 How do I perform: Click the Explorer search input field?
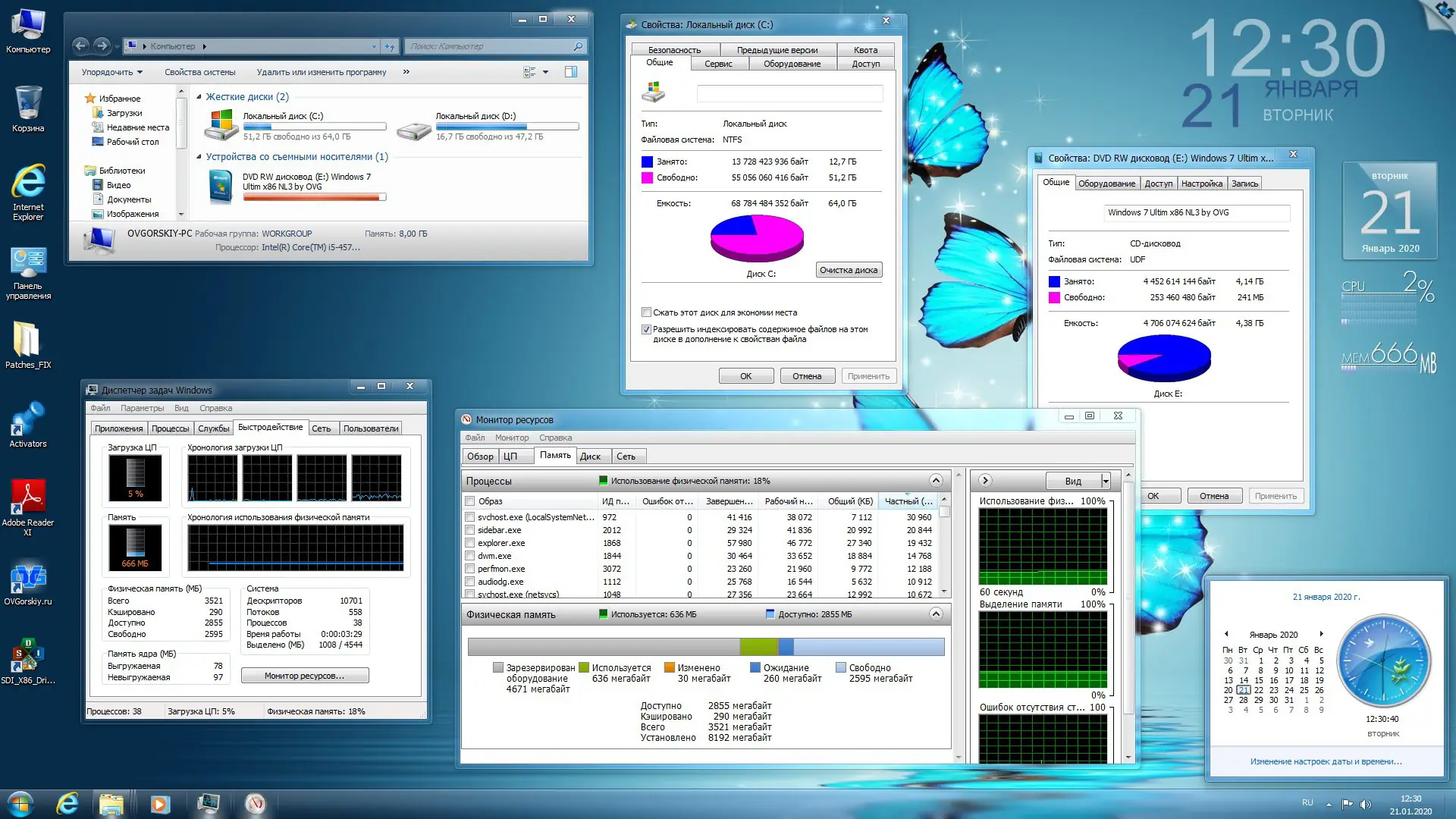[489, 46]
